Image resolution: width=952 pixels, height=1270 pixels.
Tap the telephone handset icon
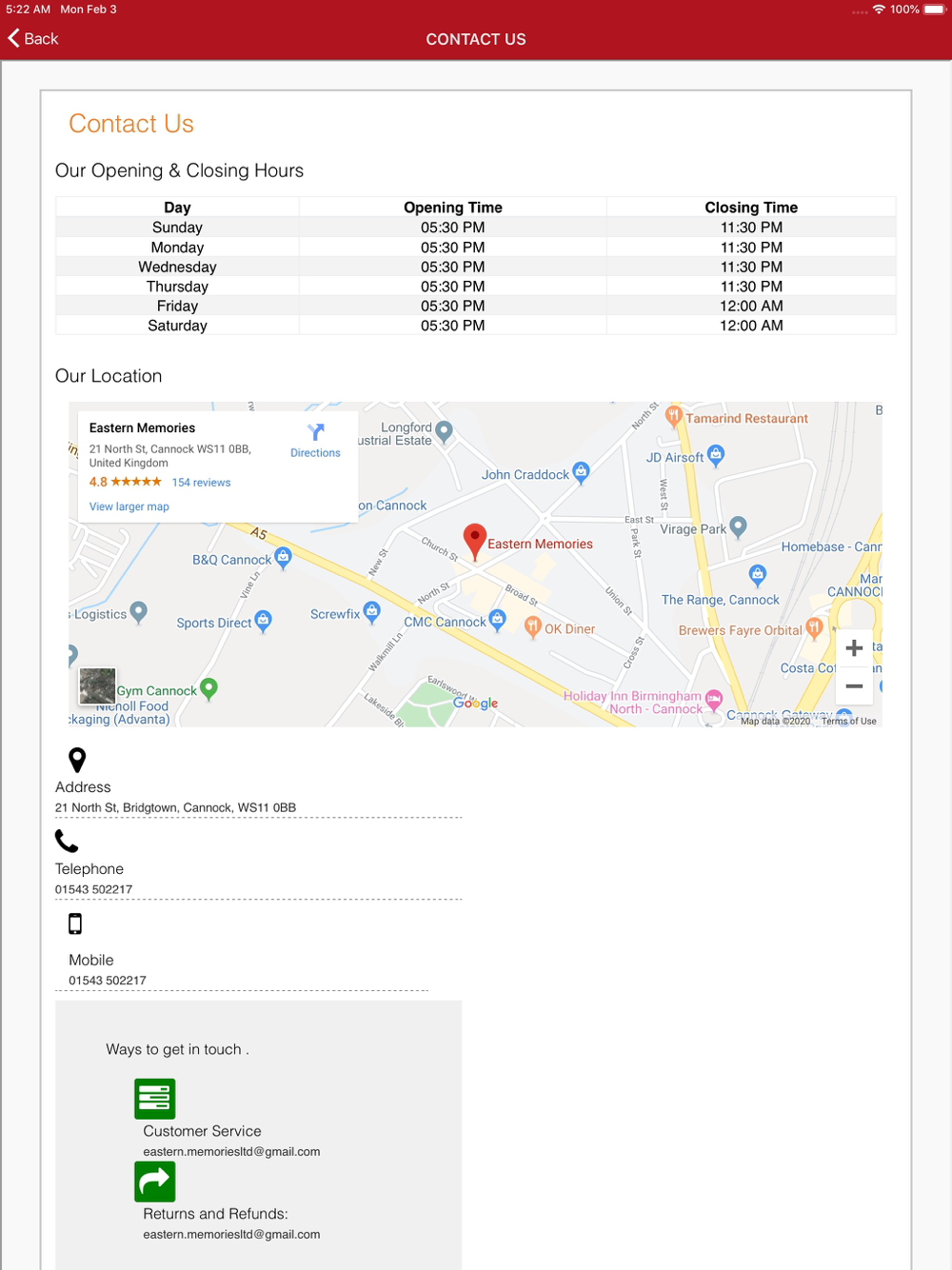[67, 841]
